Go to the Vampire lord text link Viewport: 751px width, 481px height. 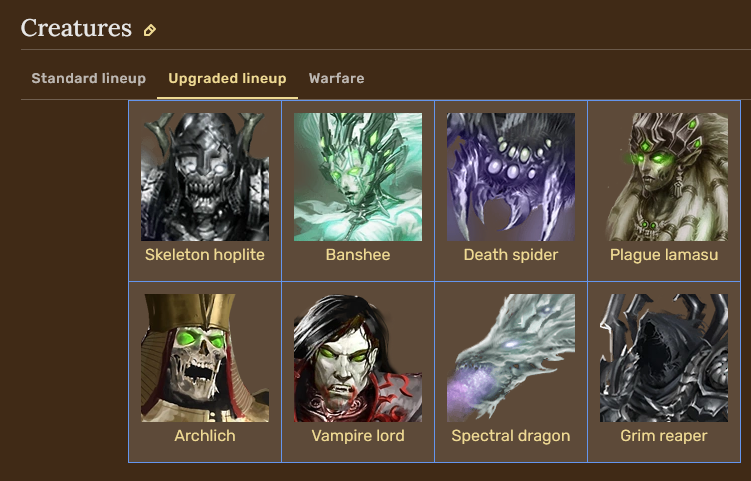pos(358,435)
